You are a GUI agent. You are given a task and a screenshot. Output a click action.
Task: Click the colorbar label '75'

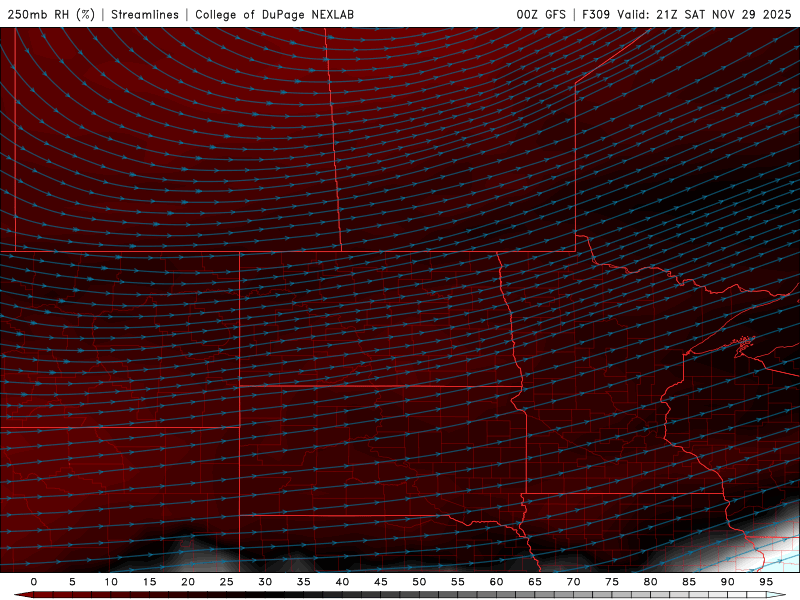click(612, 582)
